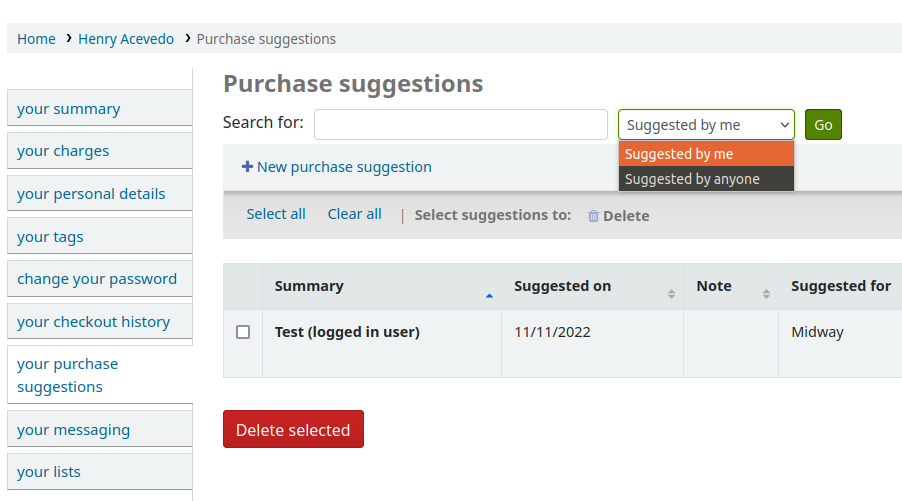Screen dimensions: 902x501
Task: Click the red Delete selected button
Action: pyautogui.click(x=293, y=430)
